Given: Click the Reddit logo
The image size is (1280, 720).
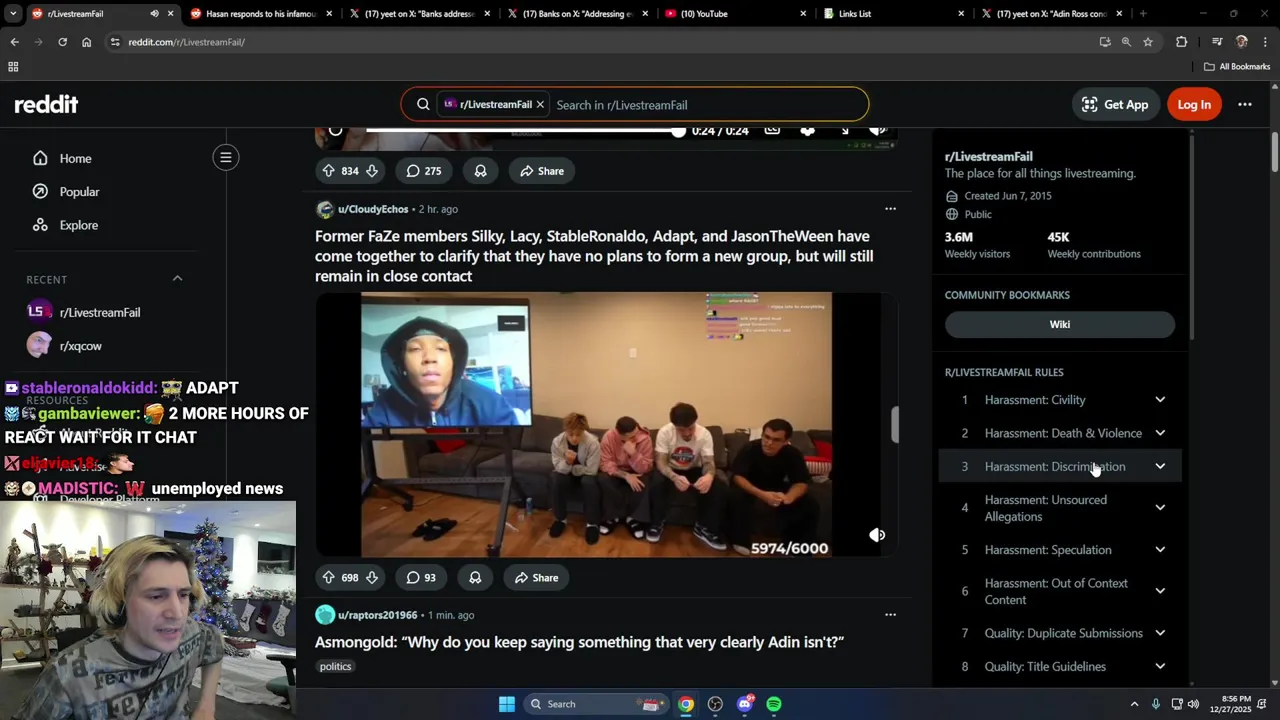Looking at the screenshot, I should [46, 104].
